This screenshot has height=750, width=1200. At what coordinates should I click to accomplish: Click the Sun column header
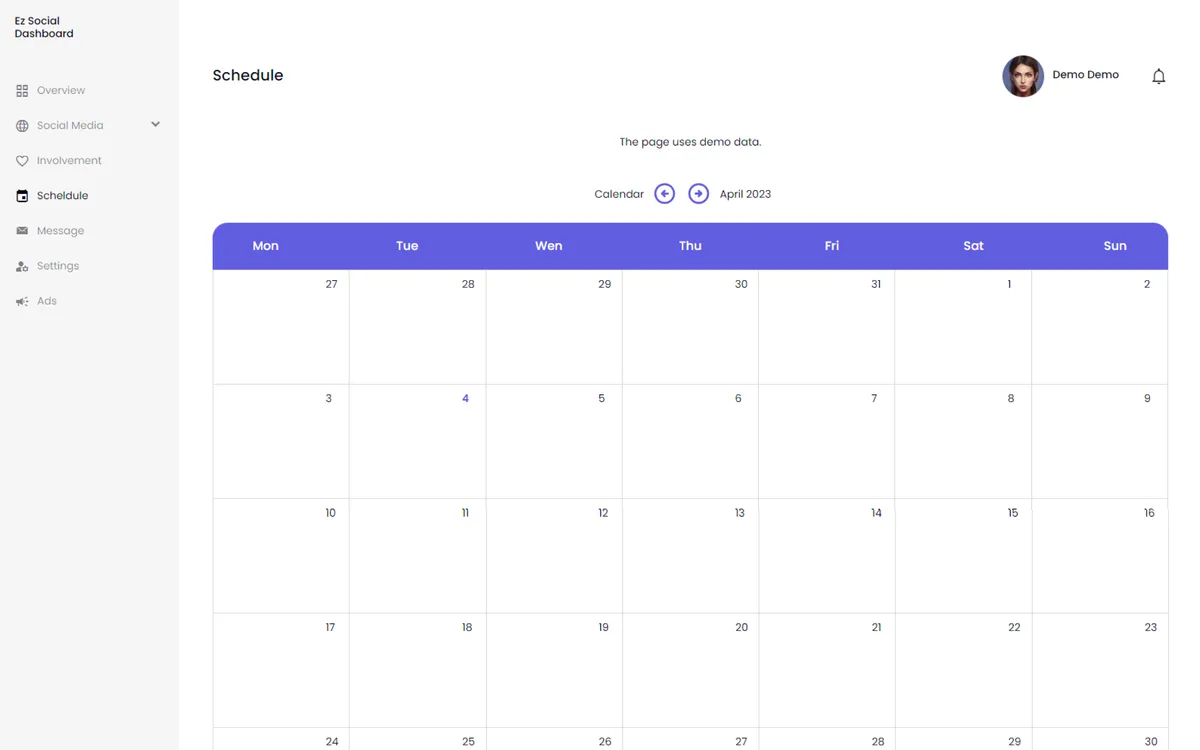(1115, 246)
